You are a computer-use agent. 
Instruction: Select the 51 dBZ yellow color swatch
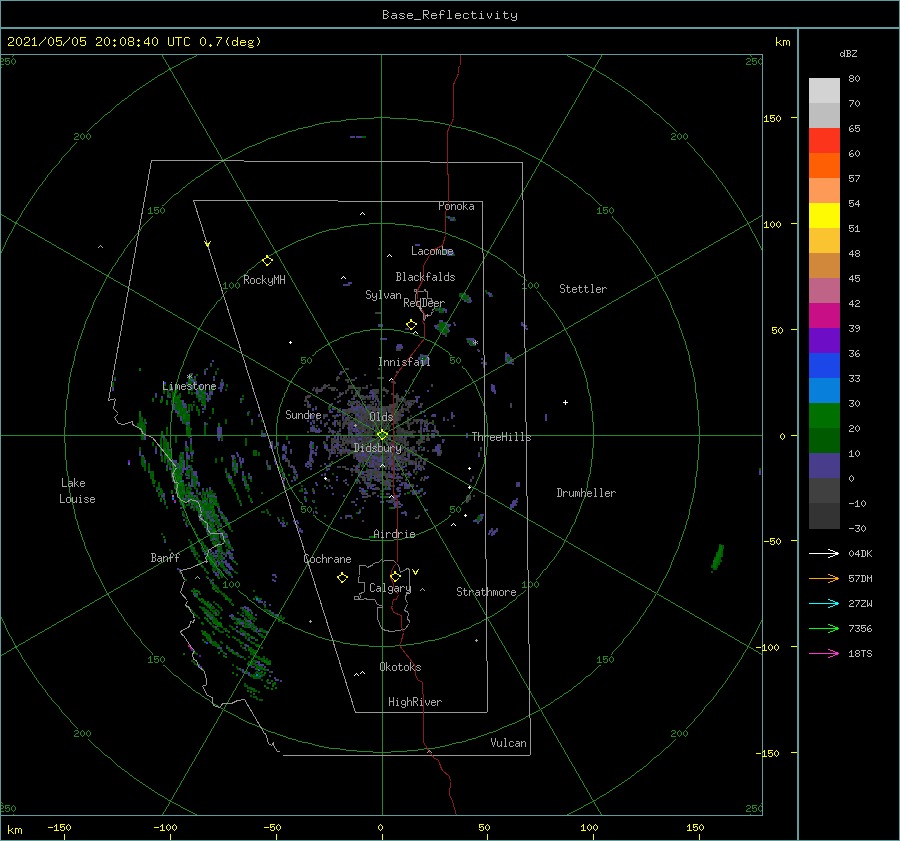824,216
